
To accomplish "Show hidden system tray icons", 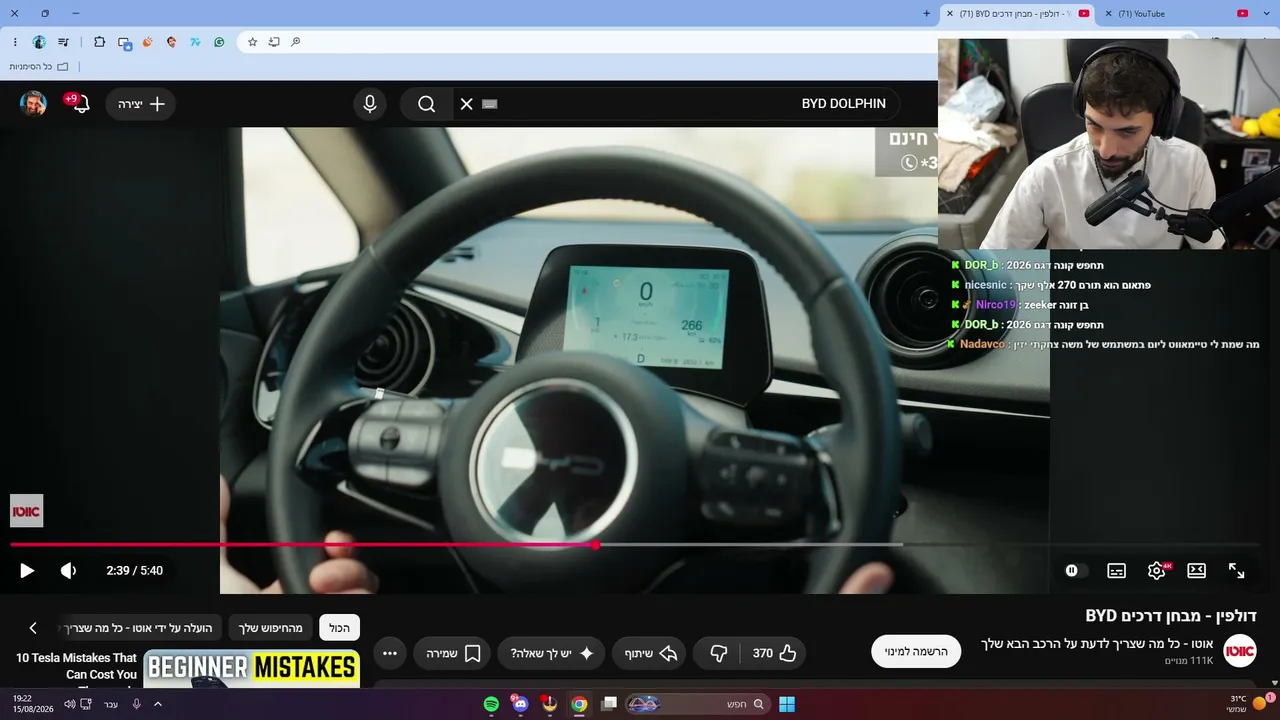I will pos(157,704).
